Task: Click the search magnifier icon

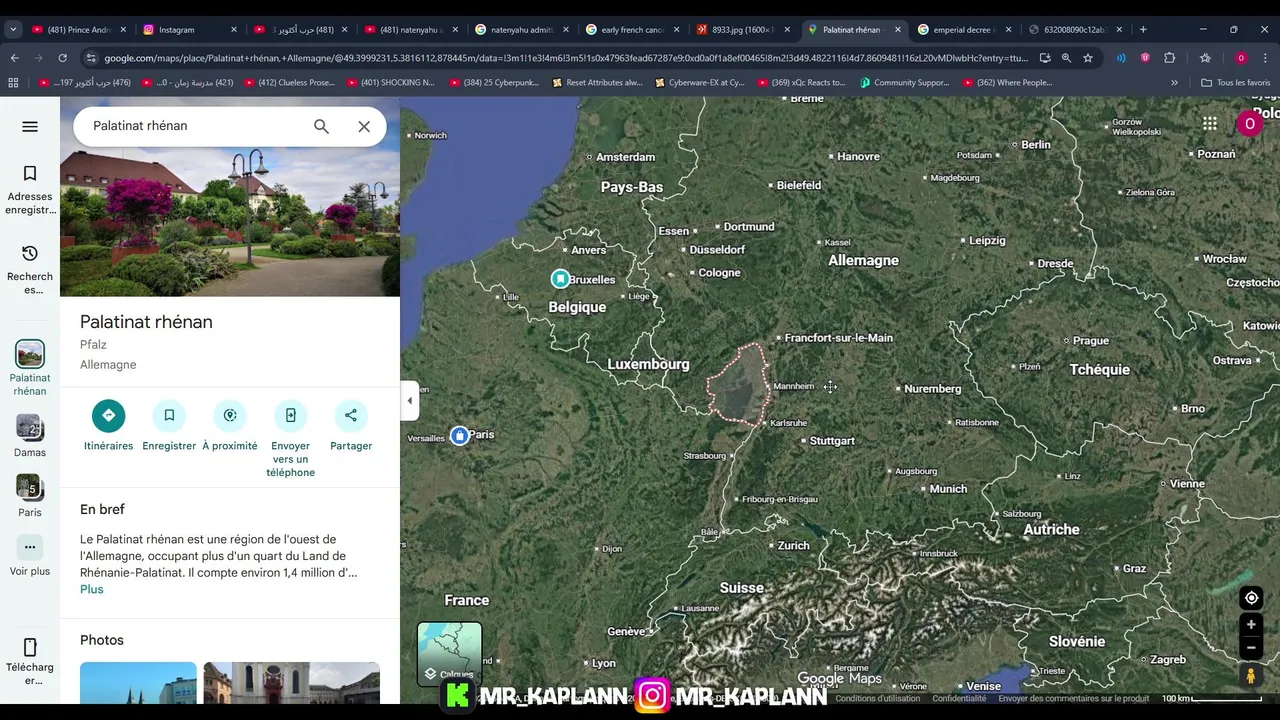Action: click(321, 126)
